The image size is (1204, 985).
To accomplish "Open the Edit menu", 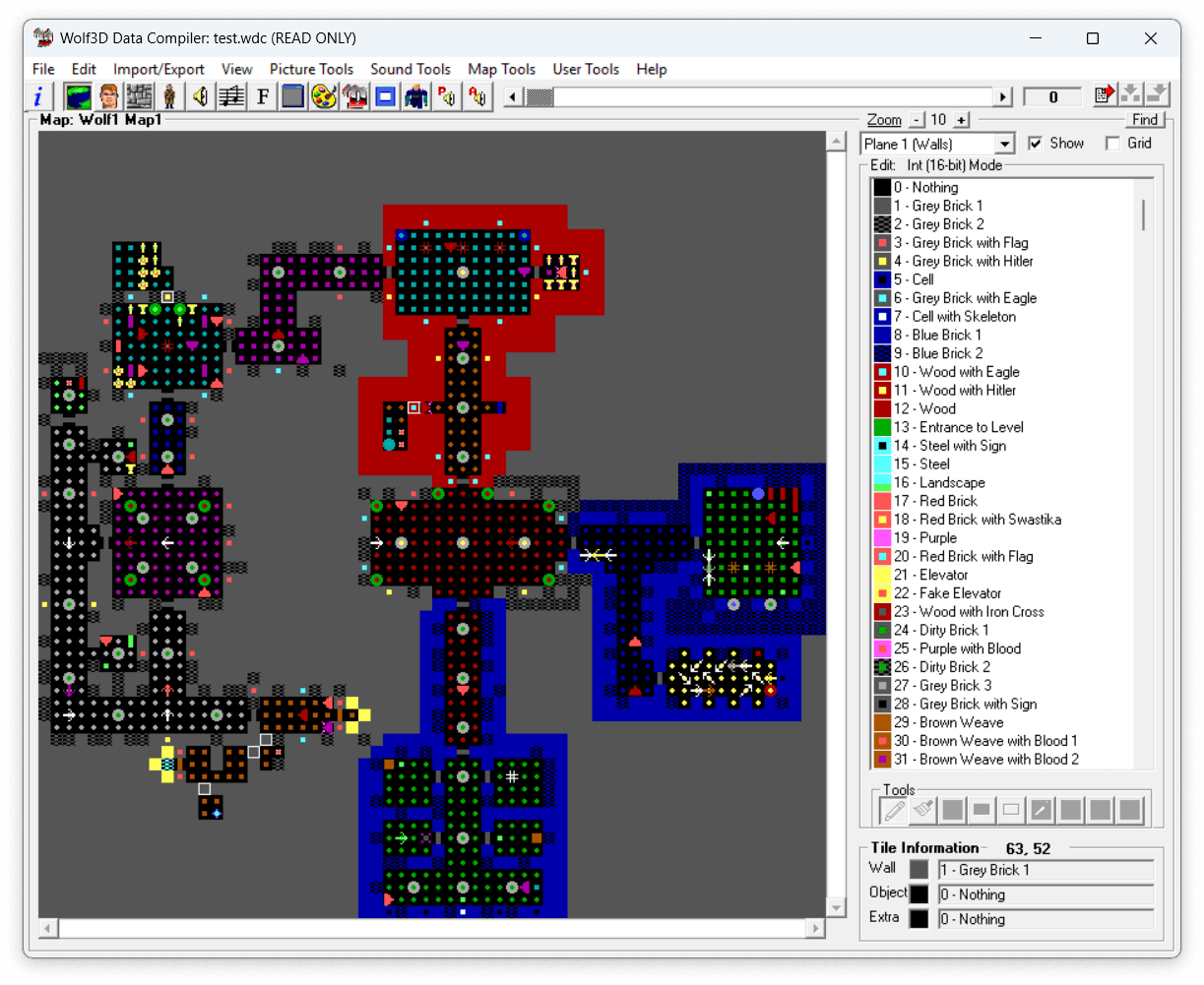I will coord(84,69).
